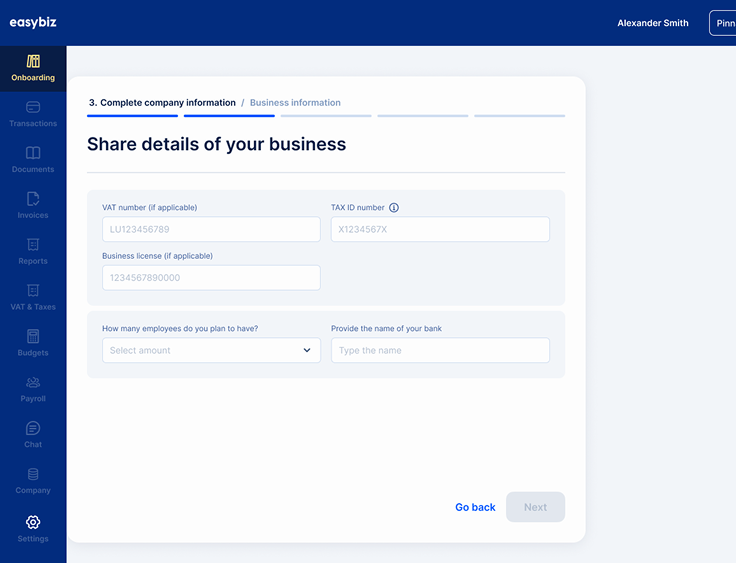736x563 pixels.
Task: Open VAT & Taxes section
Action: (x=33, y=291)
